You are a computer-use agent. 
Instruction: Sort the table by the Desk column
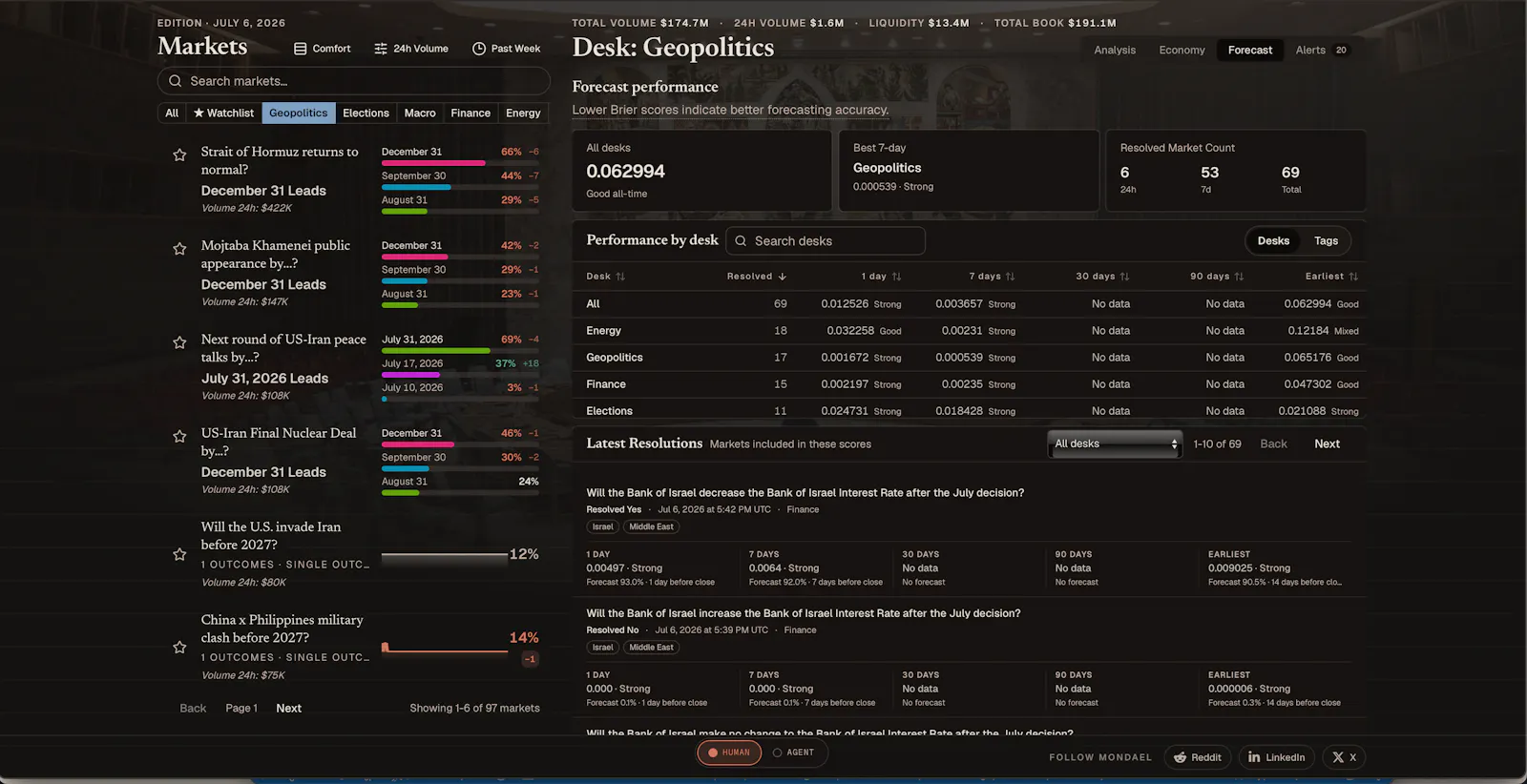pyautogui.click(x=605, y=277)
